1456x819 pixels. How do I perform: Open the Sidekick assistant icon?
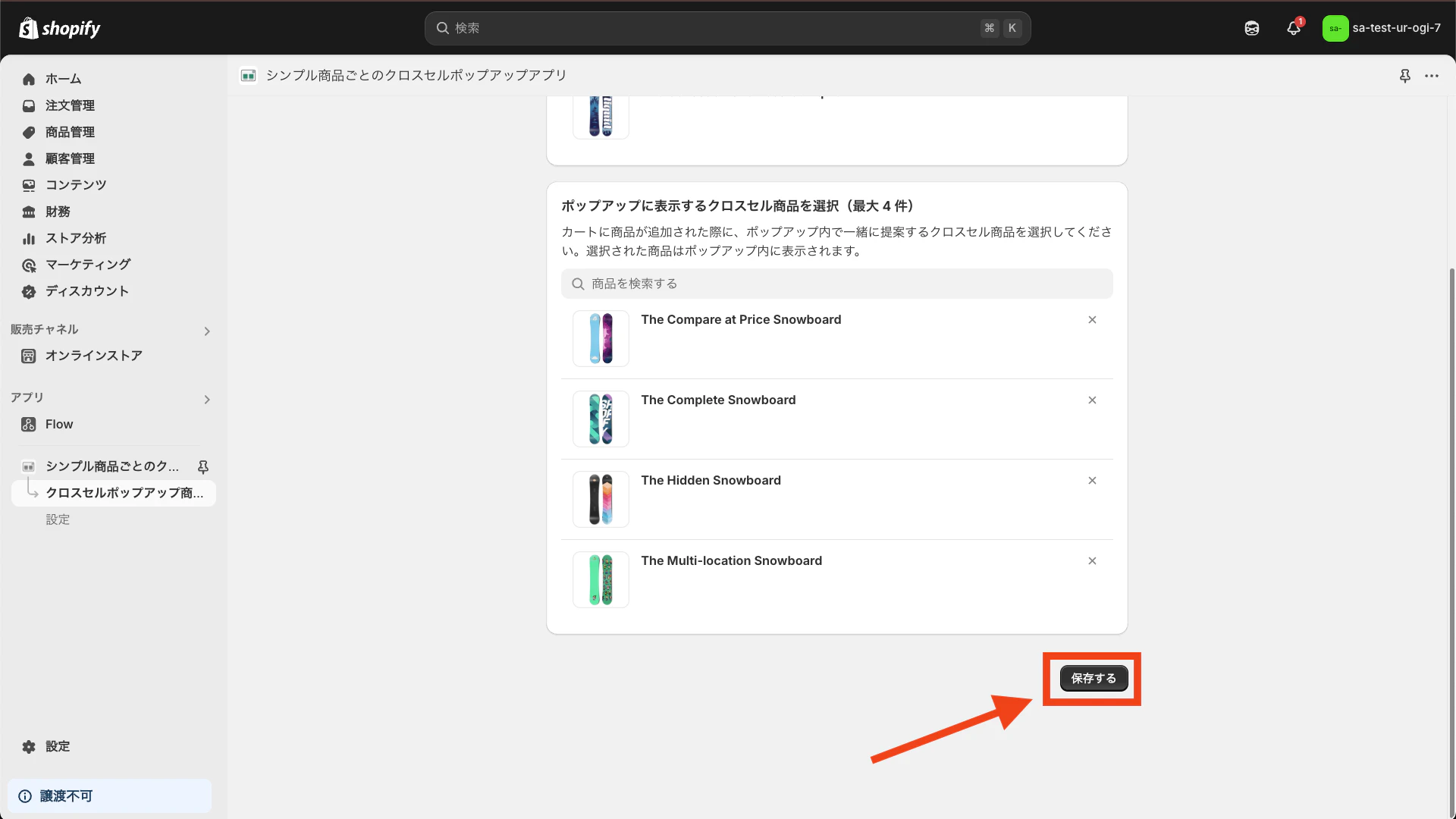1252,28
